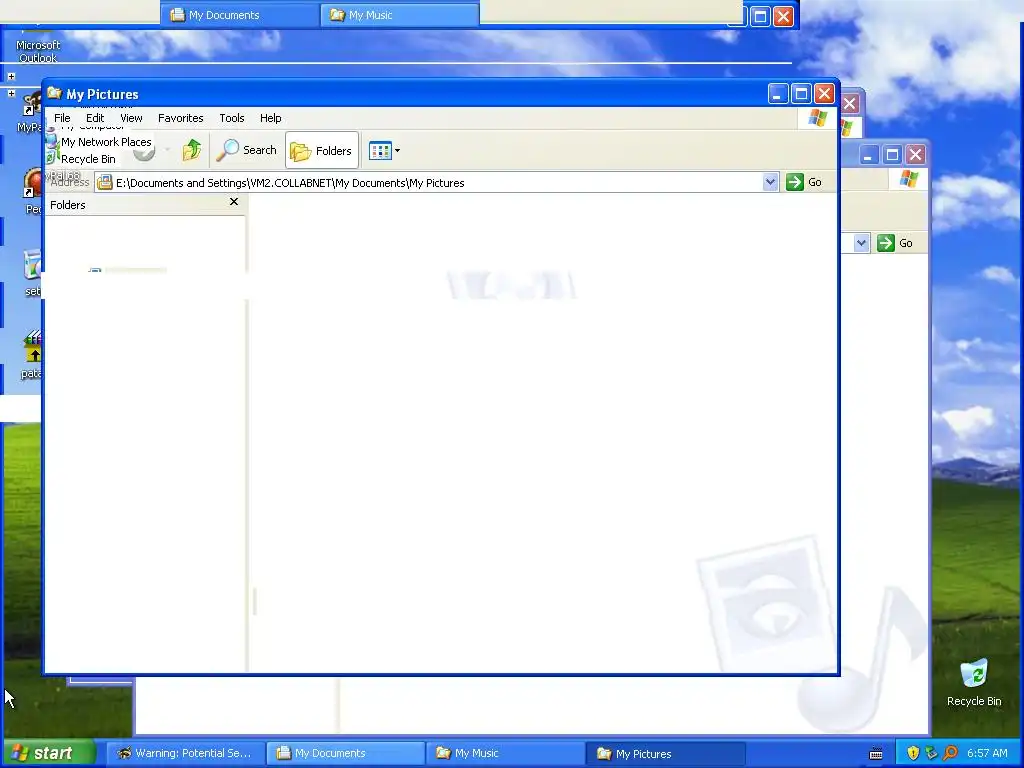
Task: Click the Up folder arrow in My Pictures toolbar
Action: tap(191, 150)
